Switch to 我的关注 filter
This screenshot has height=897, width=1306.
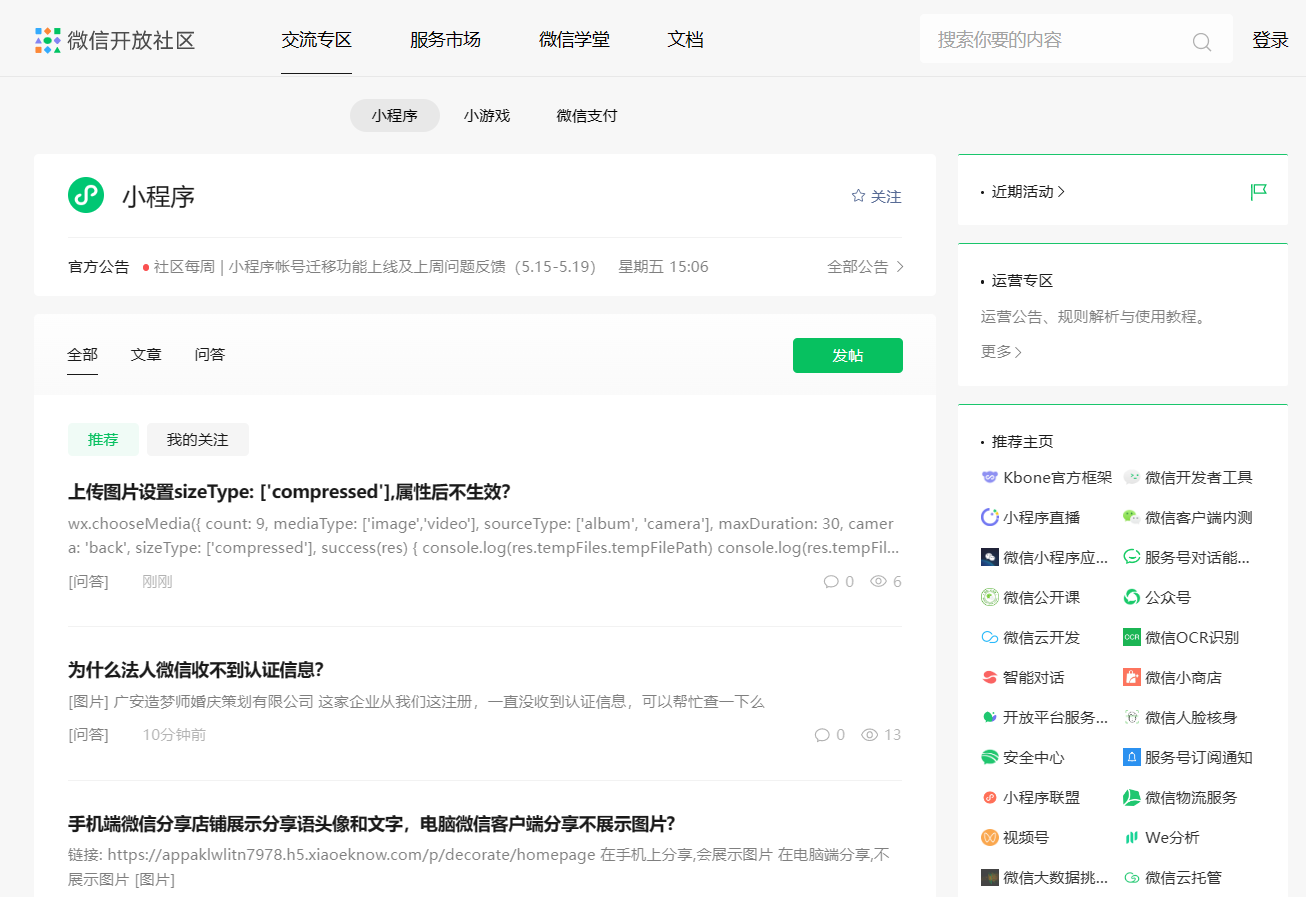(197, 440)
